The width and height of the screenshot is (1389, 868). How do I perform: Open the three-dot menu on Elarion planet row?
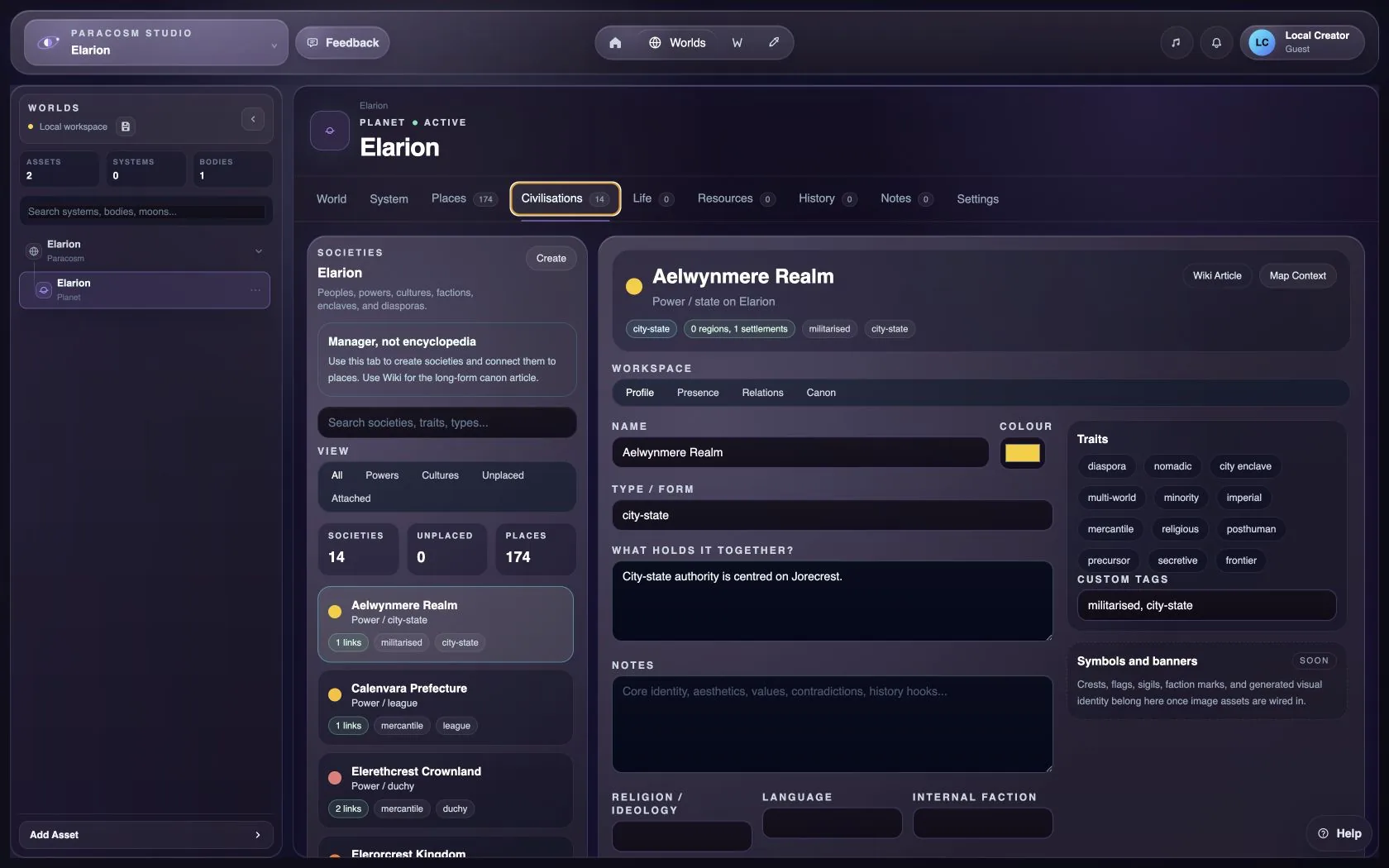(x=255, y=290)
